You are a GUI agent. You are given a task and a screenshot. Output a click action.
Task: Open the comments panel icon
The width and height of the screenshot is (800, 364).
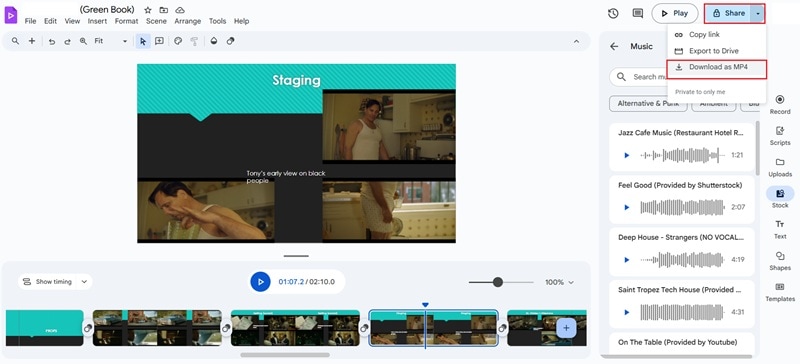(x=638, y=13)
